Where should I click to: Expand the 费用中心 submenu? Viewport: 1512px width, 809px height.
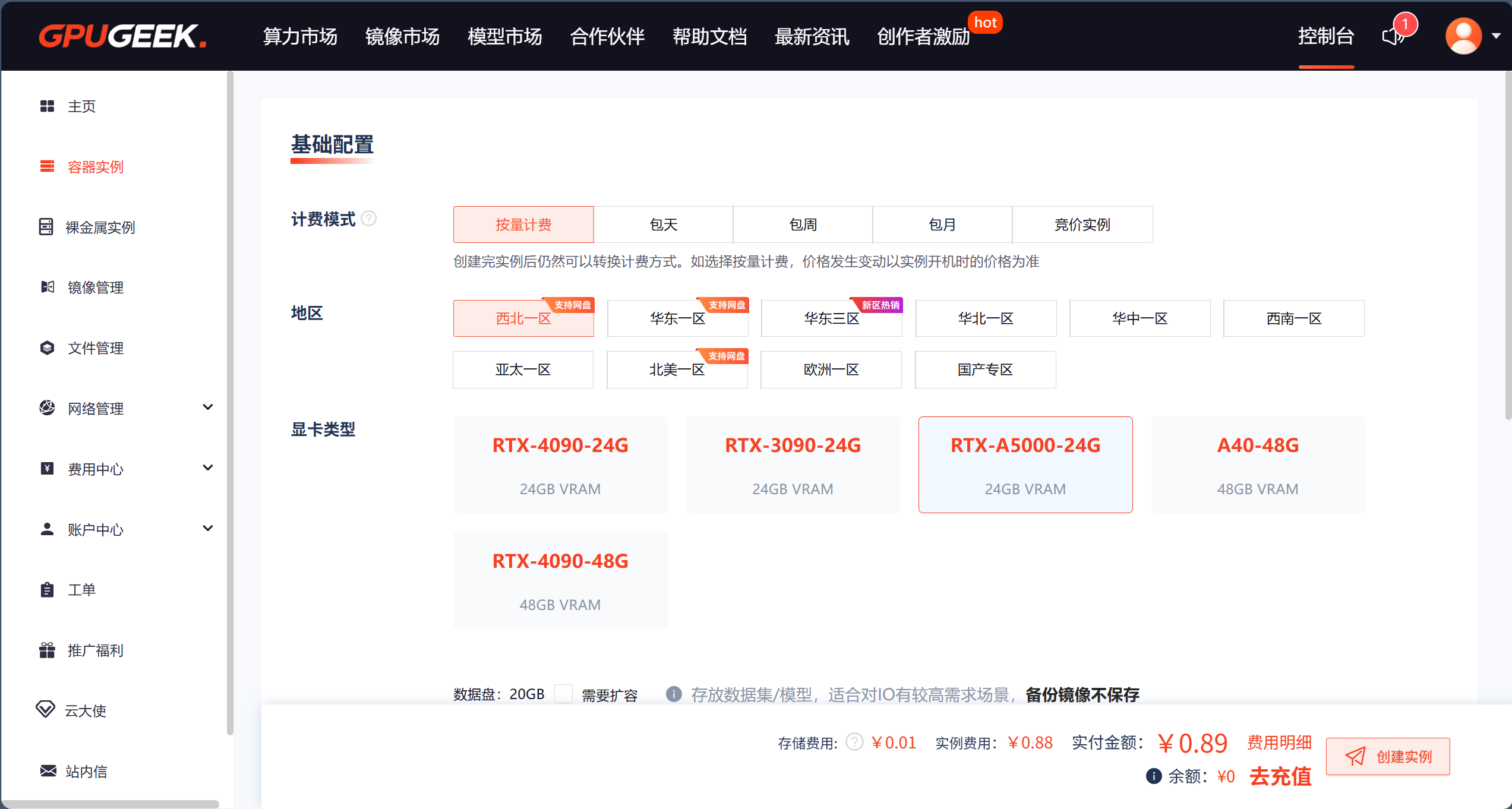point(207,468)
